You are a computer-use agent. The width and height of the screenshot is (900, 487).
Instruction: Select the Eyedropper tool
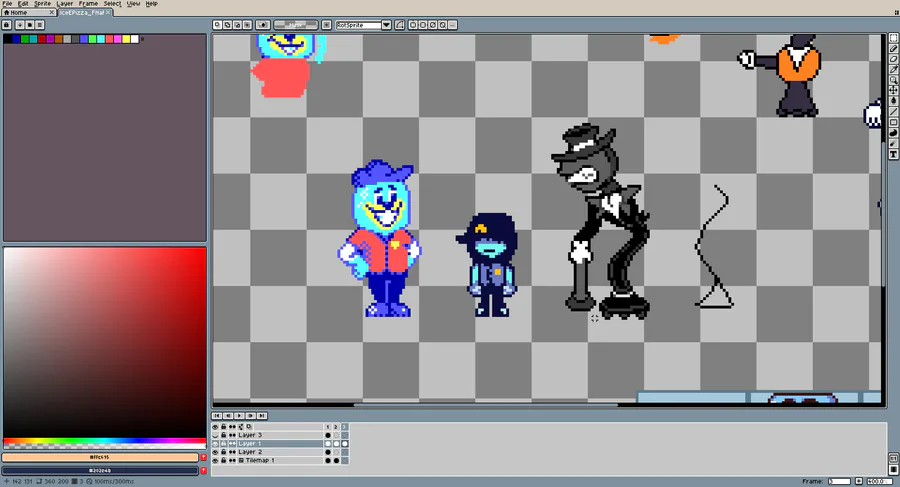pos(894,69)
